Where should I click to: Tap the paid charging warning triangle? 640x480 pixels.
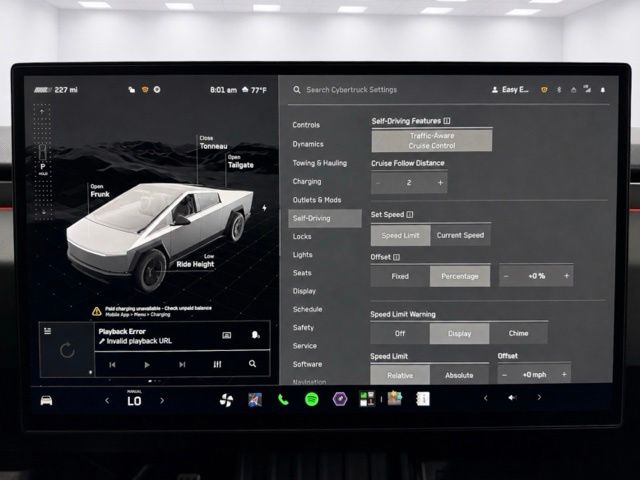pyautogui.click(x=97, y=311)
